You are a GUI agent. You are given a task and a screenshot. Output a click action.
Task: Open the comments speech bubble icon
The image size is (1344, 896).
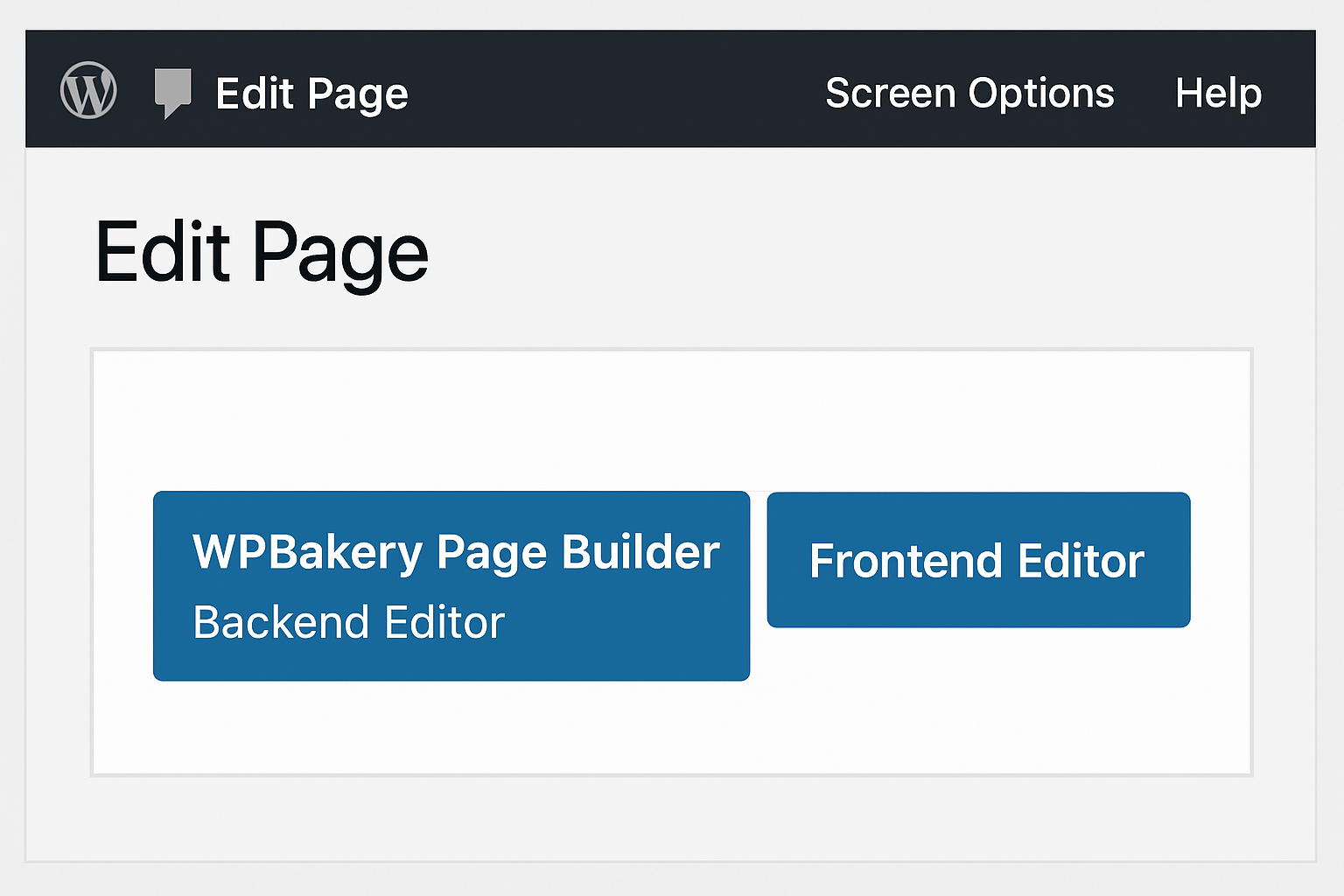pyautogui.click(x=173, y=93)
